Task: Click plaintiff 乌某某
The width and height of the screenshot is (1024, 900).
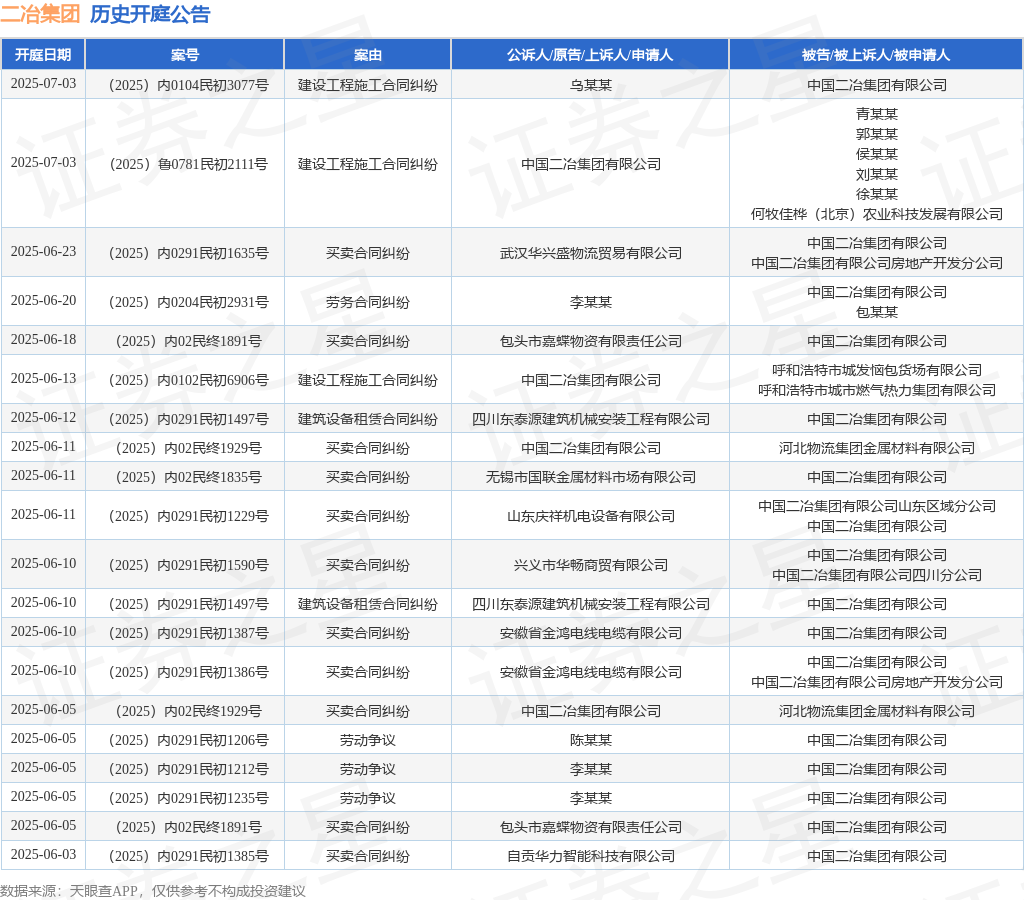Action: click(x=590, y=85)
